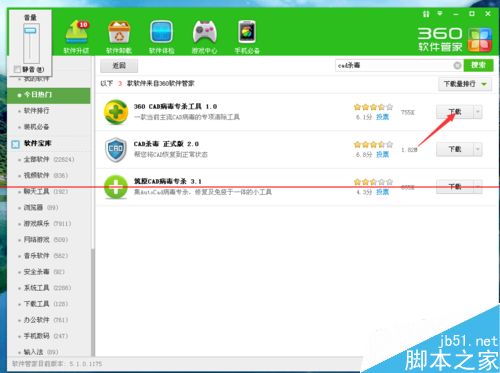500x373 pixels.
Task: Click the skin icon in title bar
Action: (x=426, y=14)
